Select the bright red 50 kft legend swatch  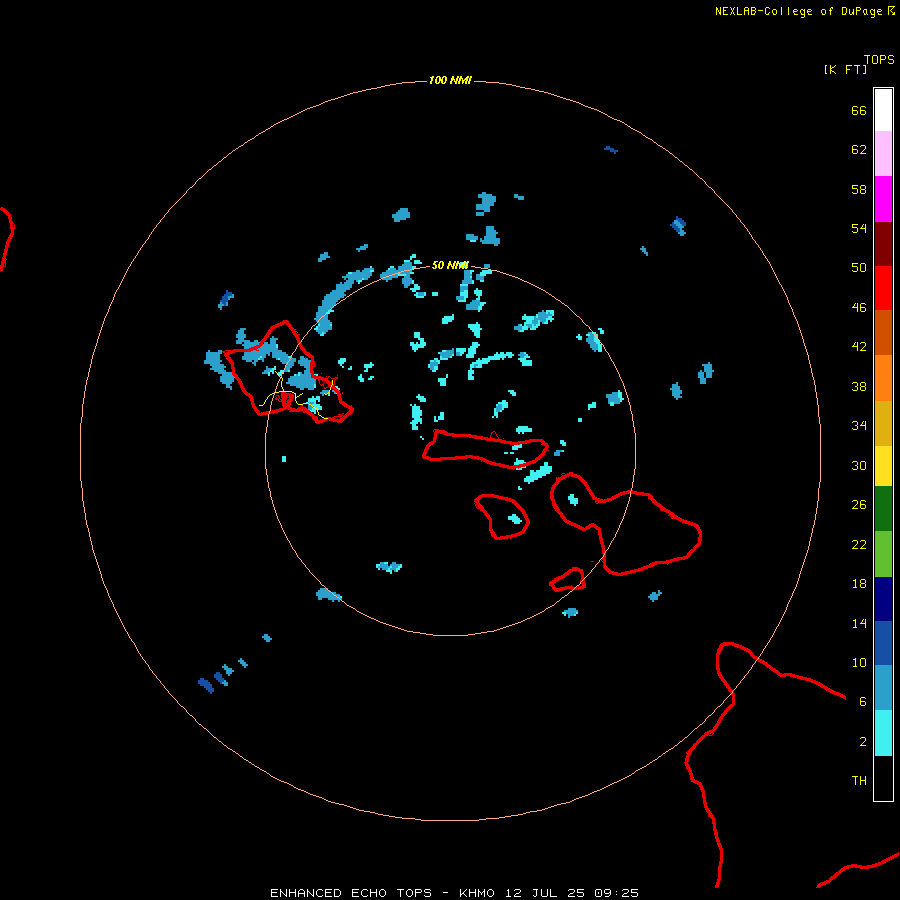point(883,288)
